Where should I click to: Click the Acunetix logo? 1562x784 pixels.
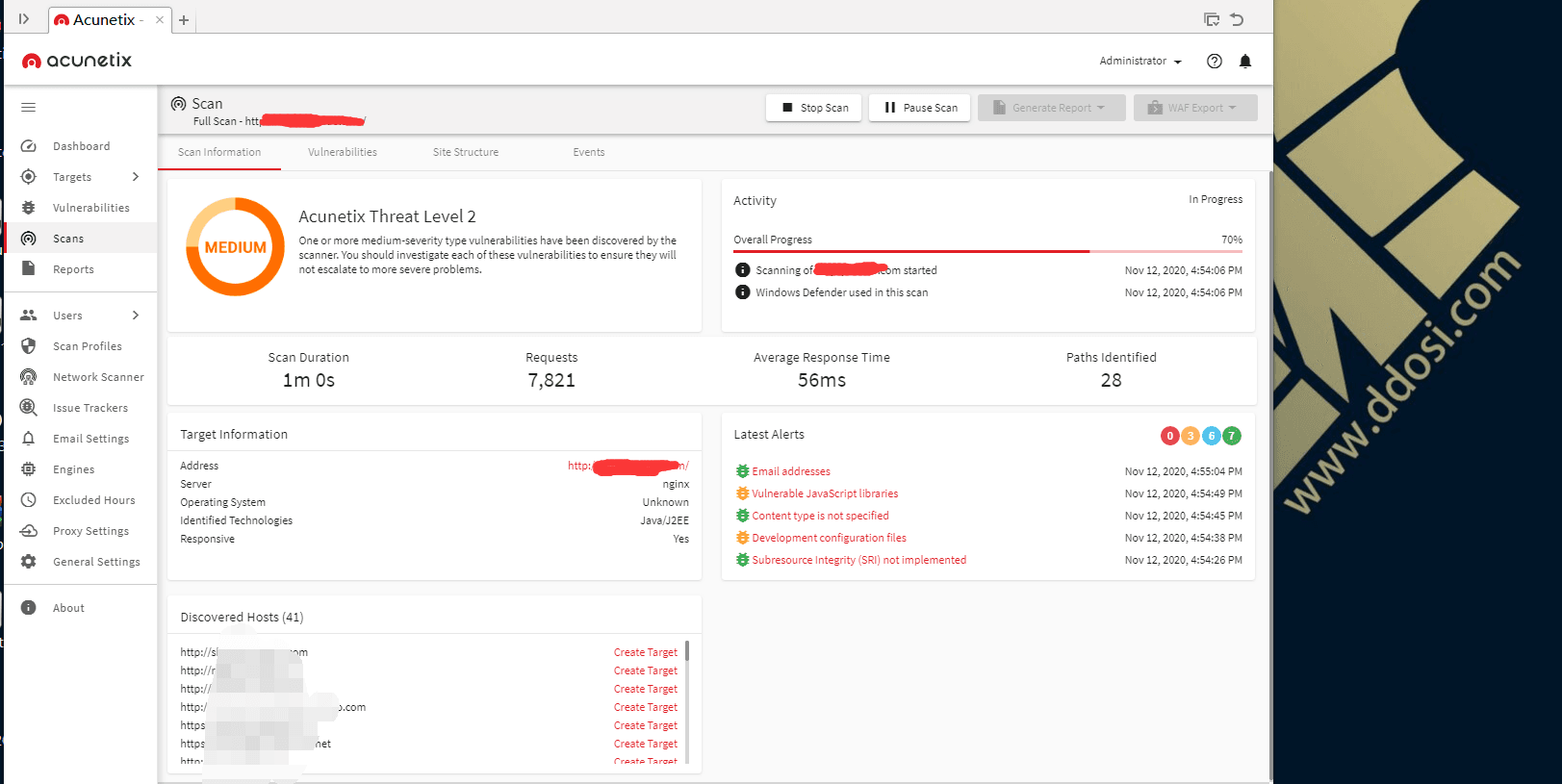77,61
